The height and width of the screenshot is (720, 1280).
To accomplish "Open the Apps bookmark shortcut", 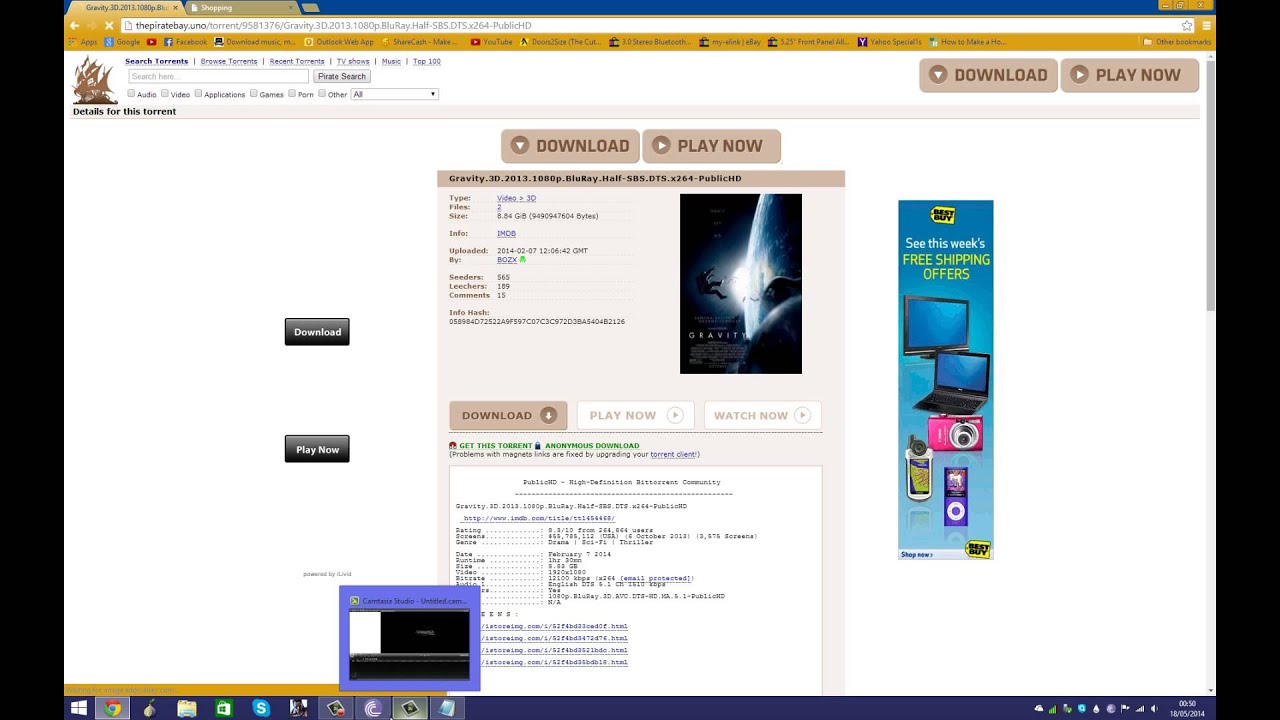I will coord(83,42).
